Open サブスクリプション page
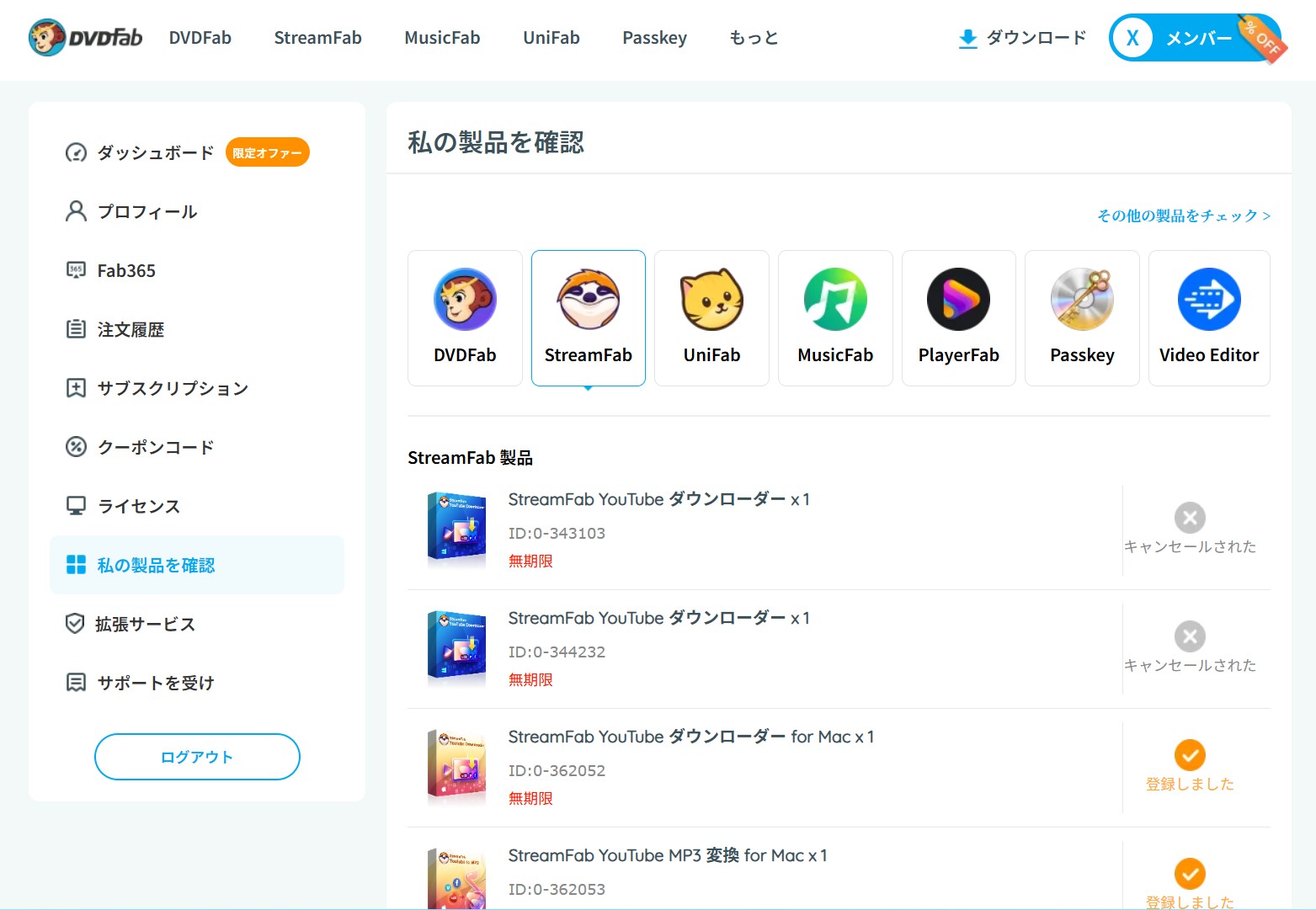Image resolution: width=1316 pixels, height=910 pixels. point(173,388)
